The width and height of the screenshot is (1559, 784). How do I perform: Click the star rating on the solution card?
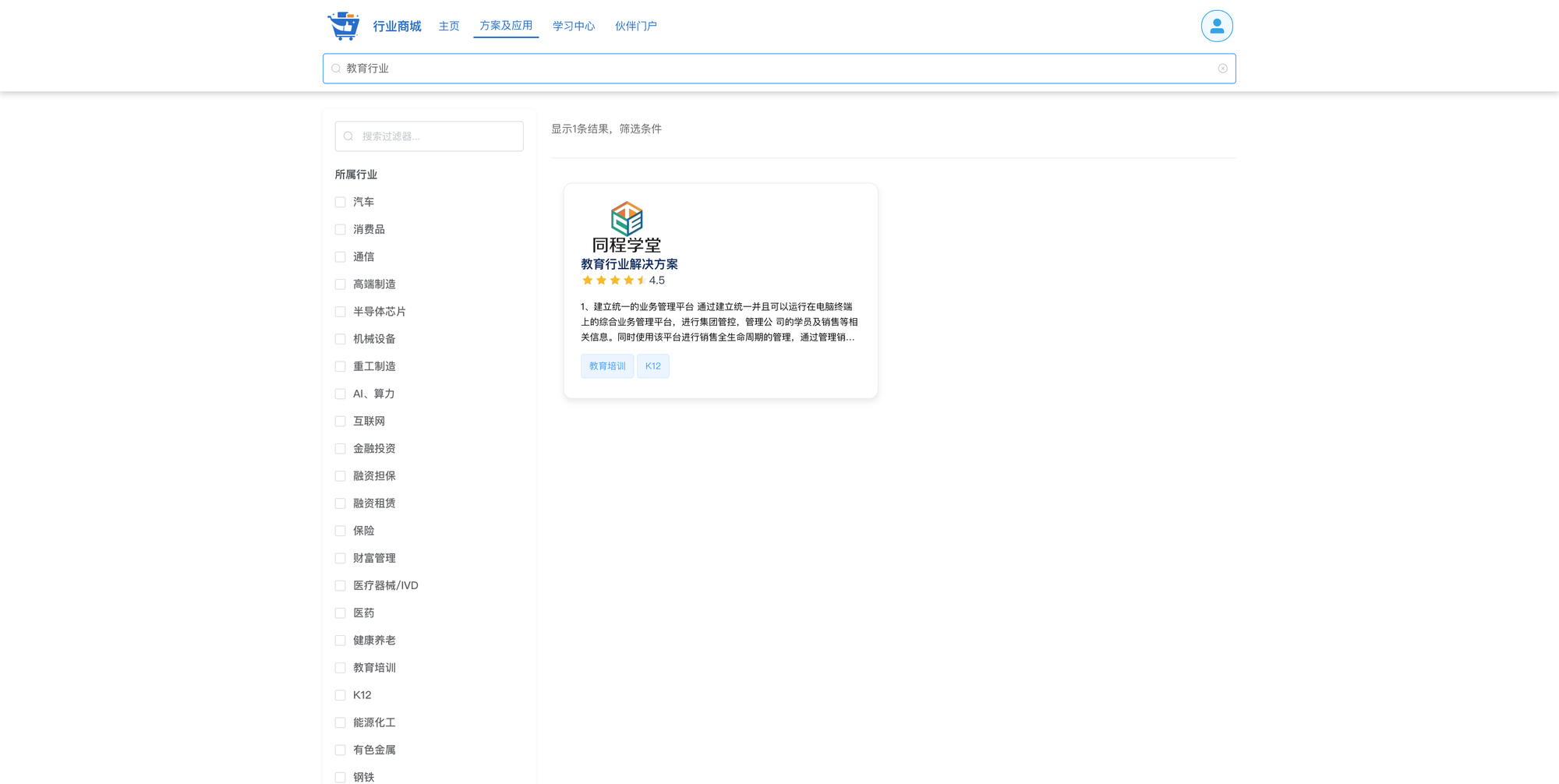[614, 281]
